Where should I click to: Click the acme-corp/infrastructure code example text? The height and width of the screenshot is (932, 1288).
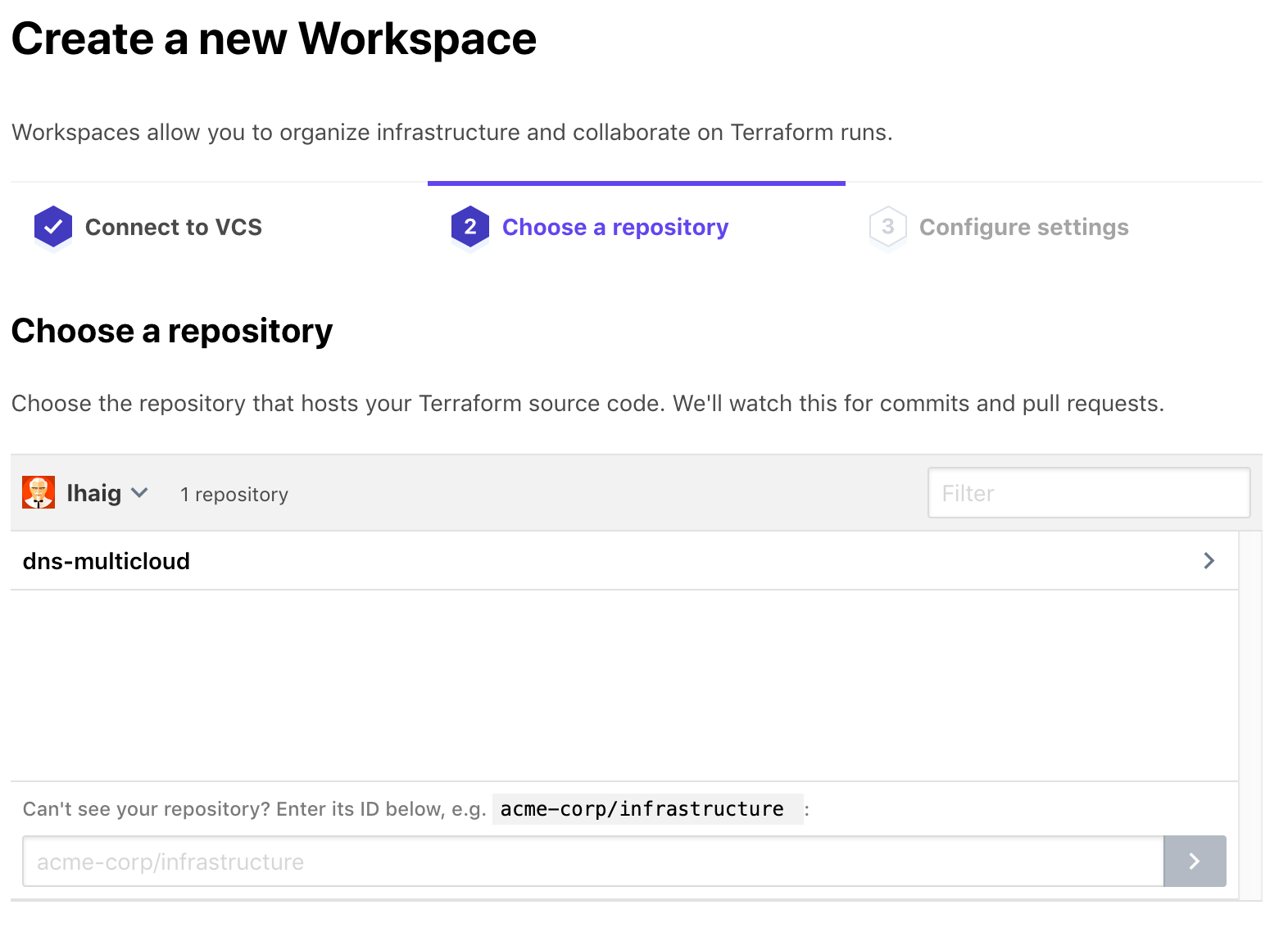click(642, 809)
